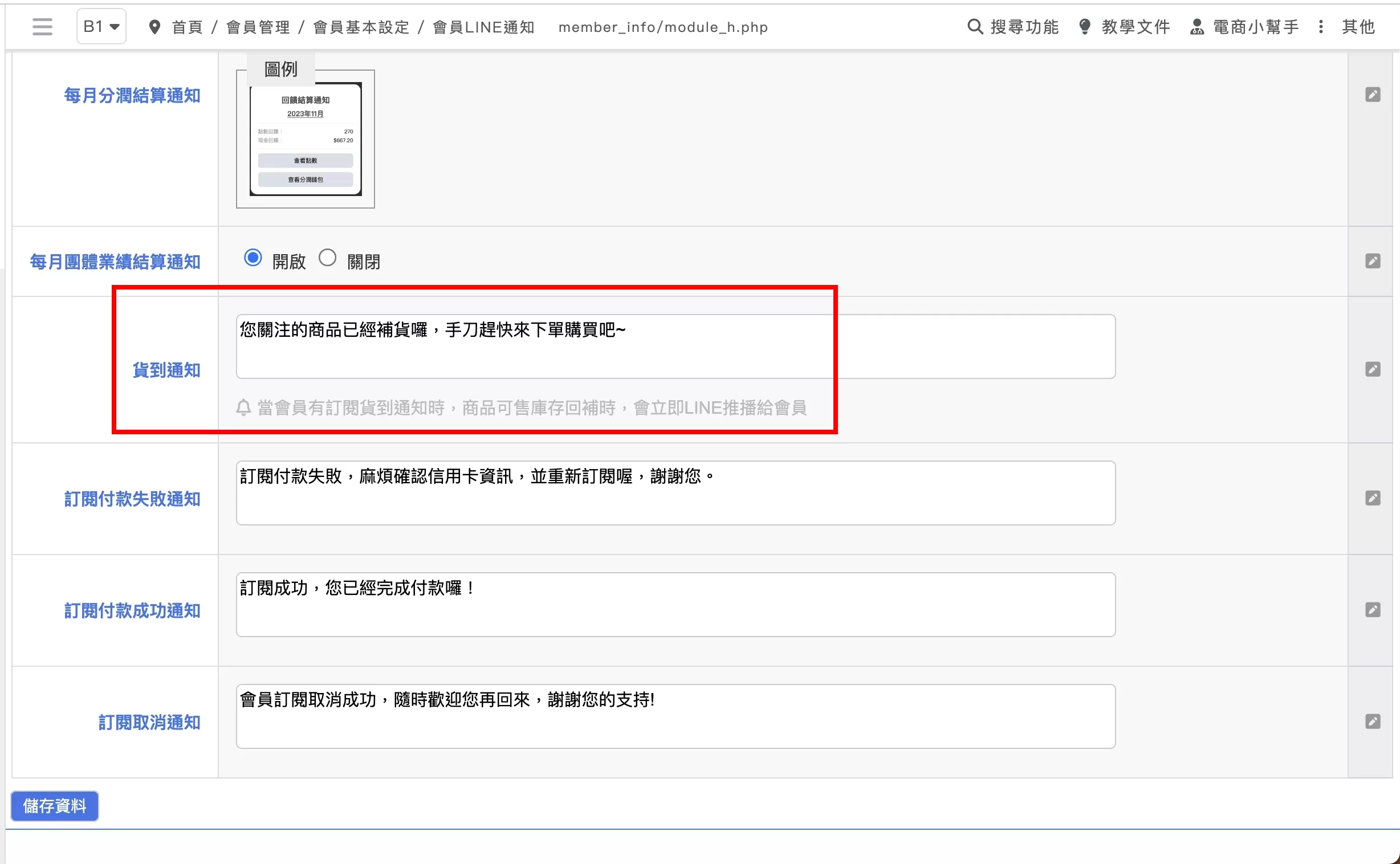Click the 儲存資料 save button
This screenshot has width=1400, height=864.
pos(54,806)
